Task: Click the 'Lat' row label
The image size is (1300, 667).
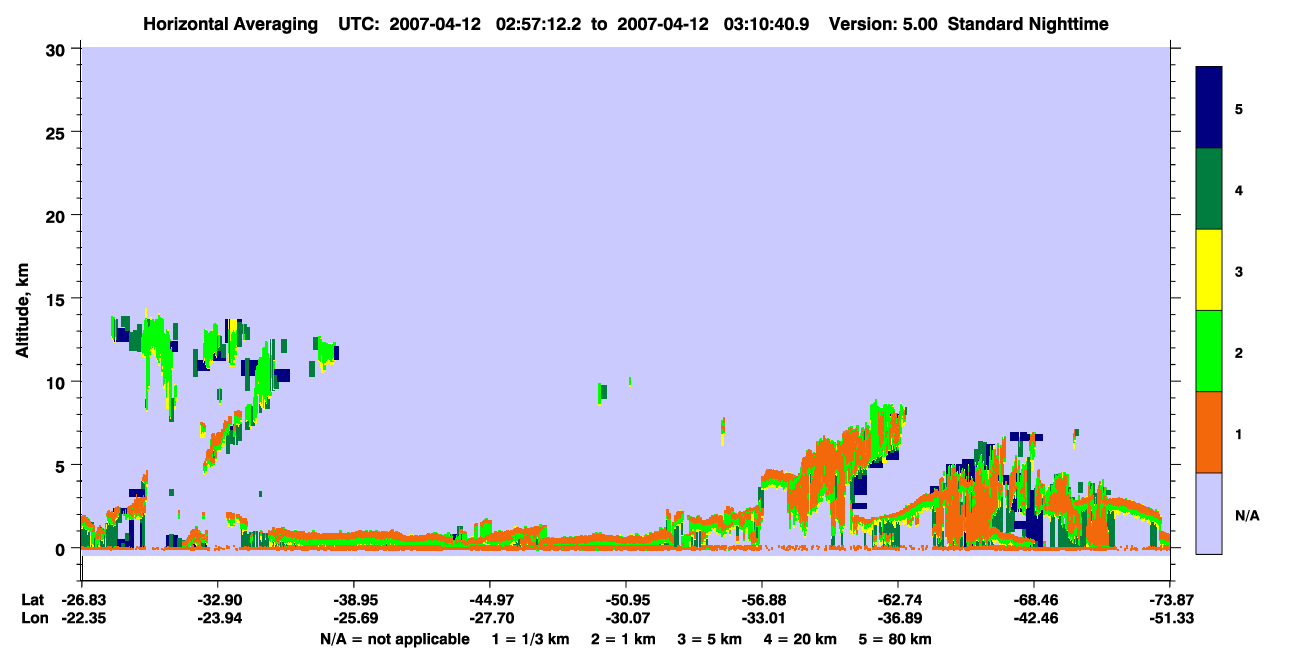Action: click(x=32, y=600)
